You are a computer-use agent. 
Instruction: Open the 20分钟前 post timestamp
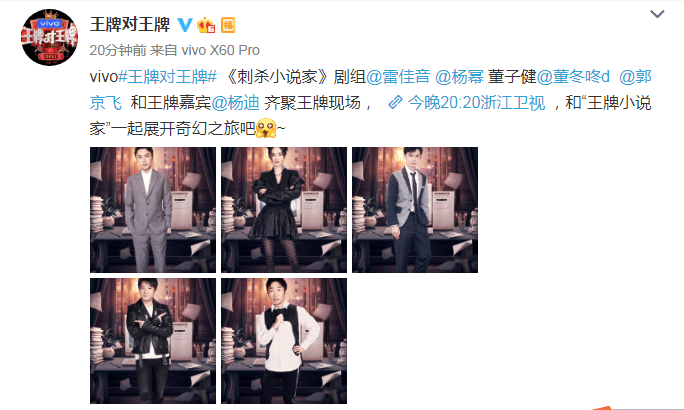pyautogui.click(x=118, y=50)
